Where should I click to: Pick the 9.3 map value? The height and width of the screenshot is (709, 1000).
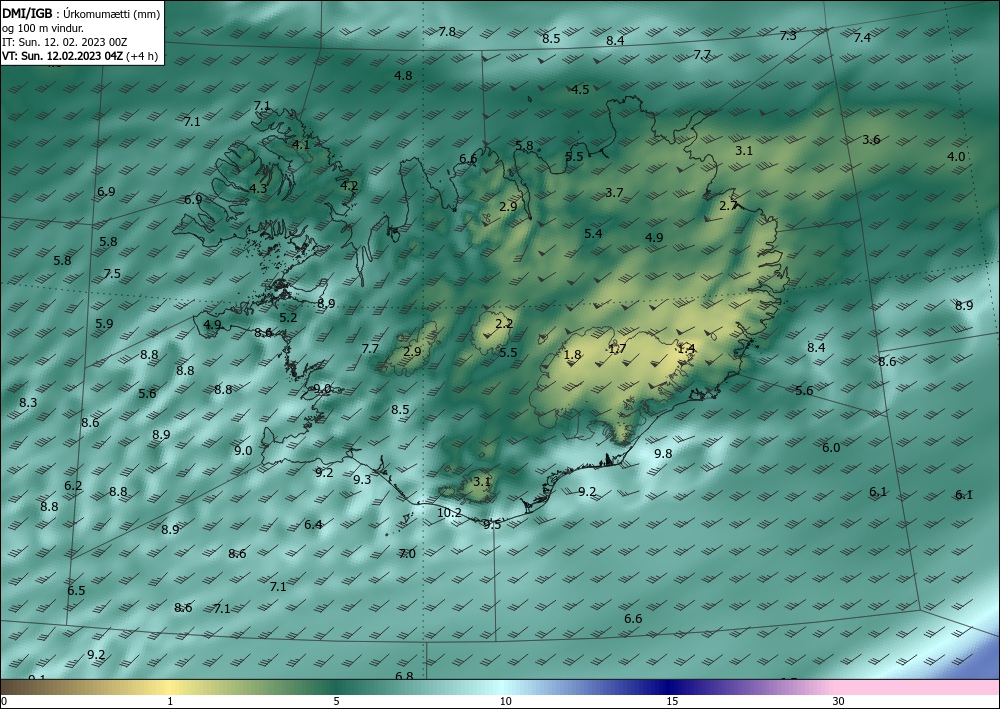[362, 479]
